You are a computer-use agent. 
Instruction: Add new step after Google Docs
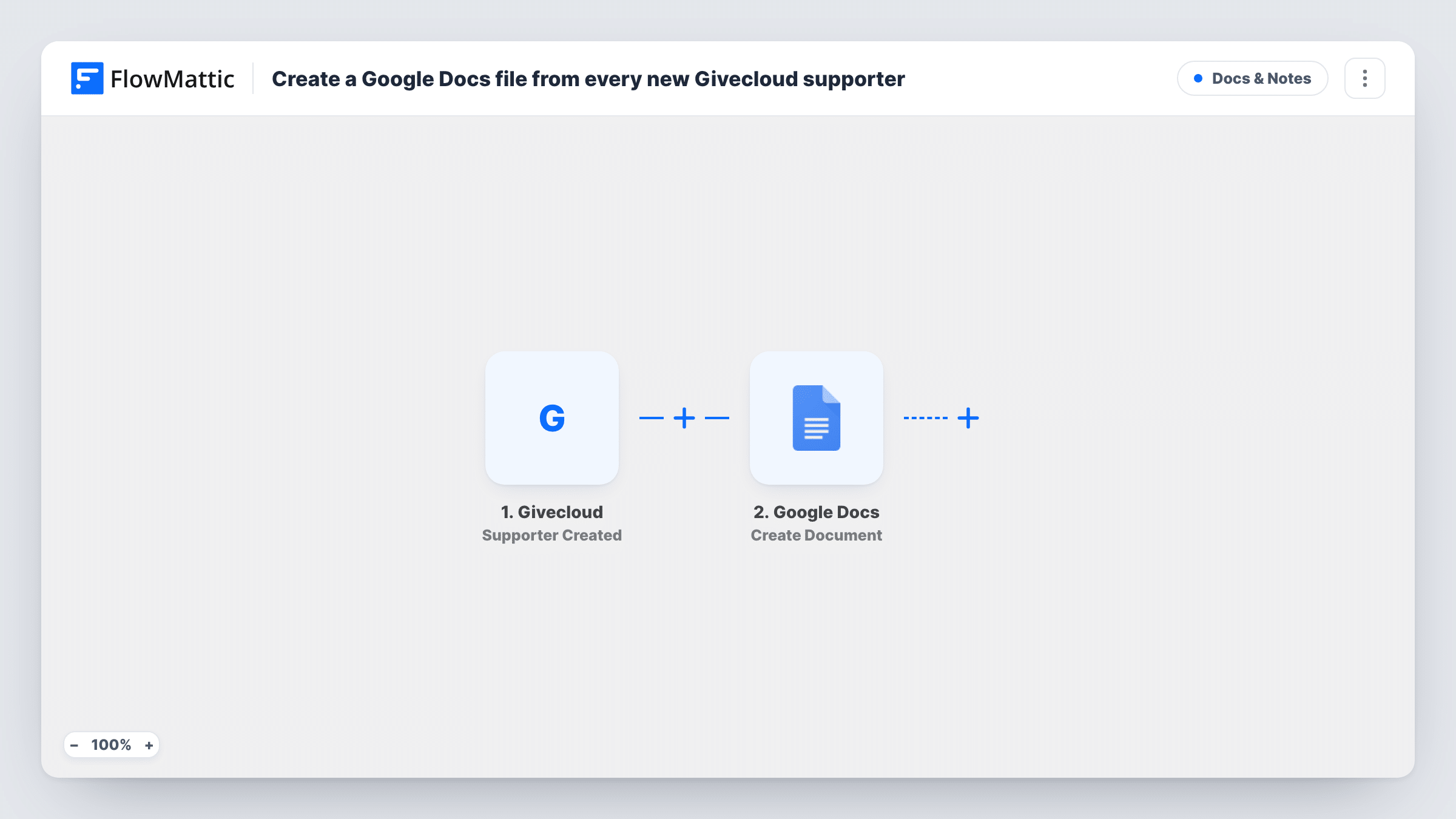[968, 418]
